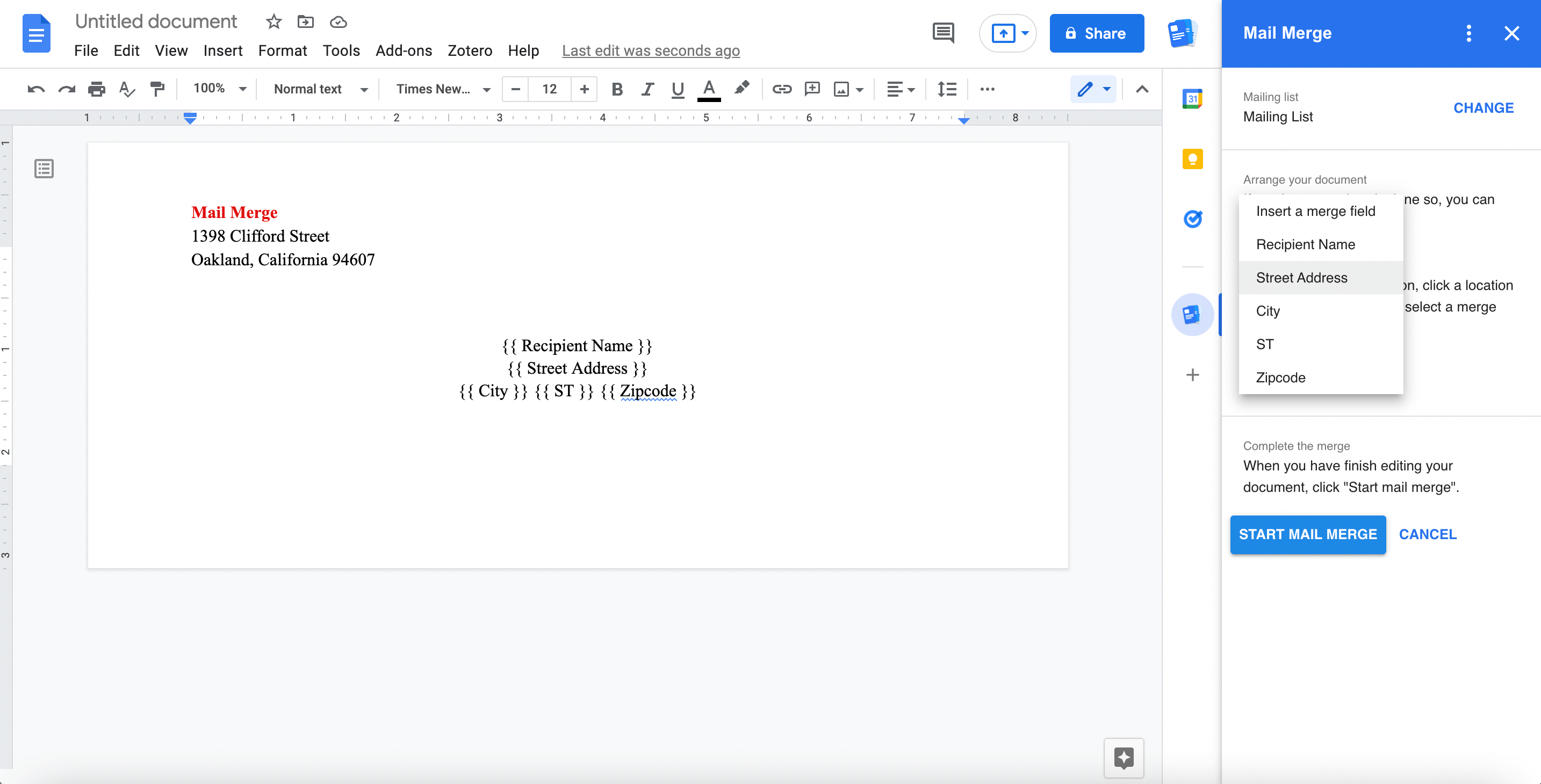1541x784 pixels.
Task: Open the Add-ons menu
Action: [400, 49]
